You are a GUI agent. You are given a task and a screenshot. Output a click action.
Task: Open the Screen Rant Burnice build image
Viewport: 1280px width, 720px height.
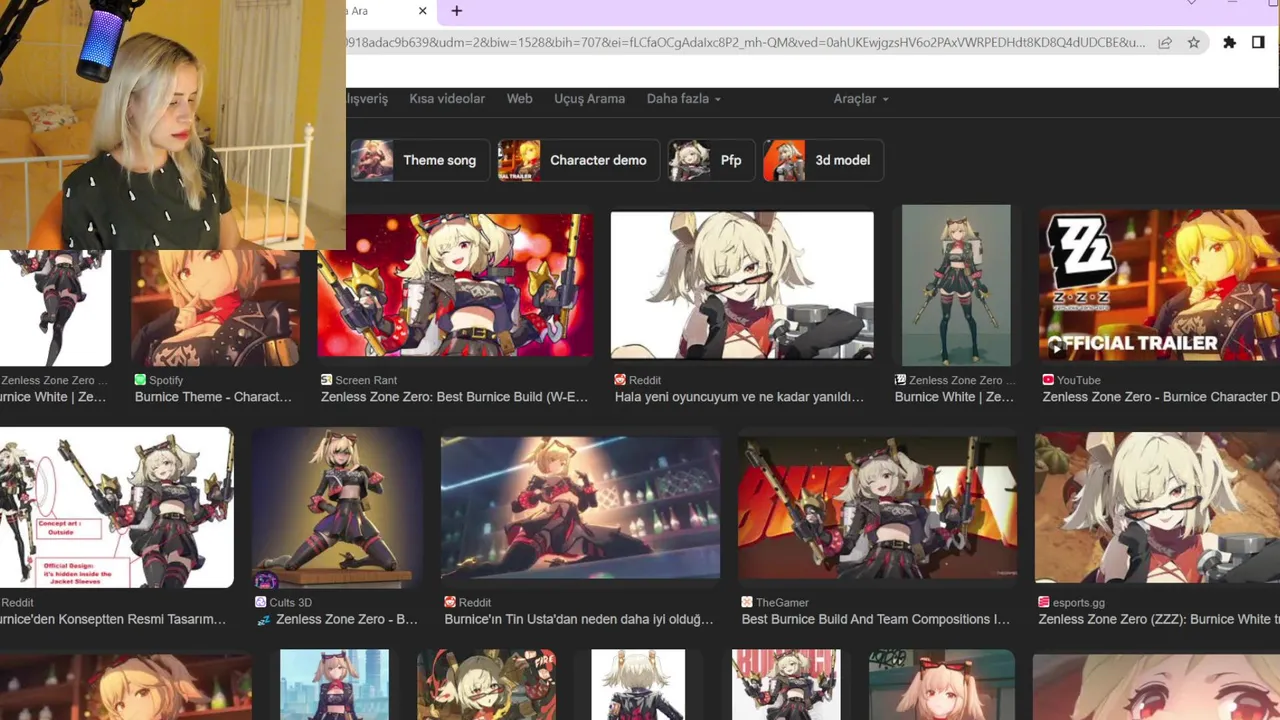pyautogui.click(x=455, y=284)
